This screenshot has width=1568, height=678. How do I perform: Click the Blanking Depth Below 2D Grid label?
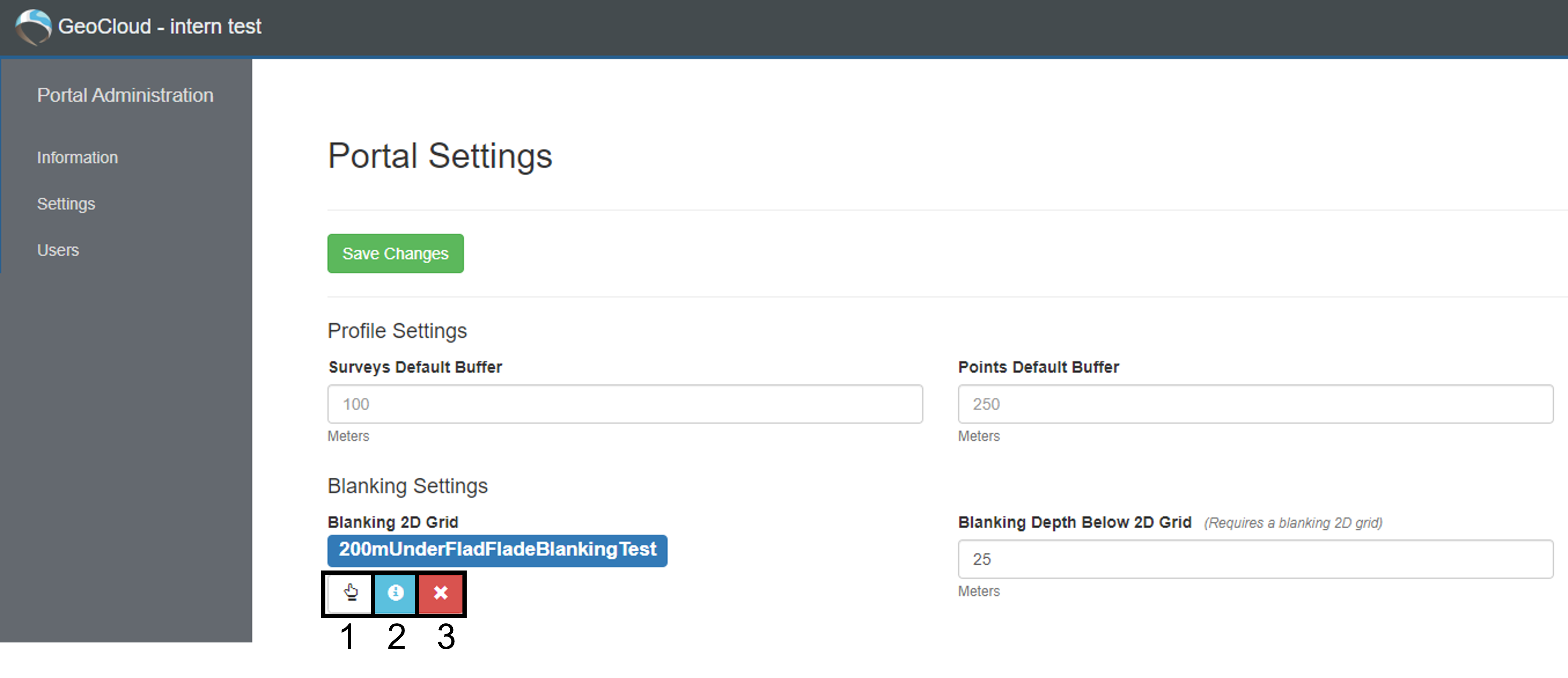click(1074, 522)
